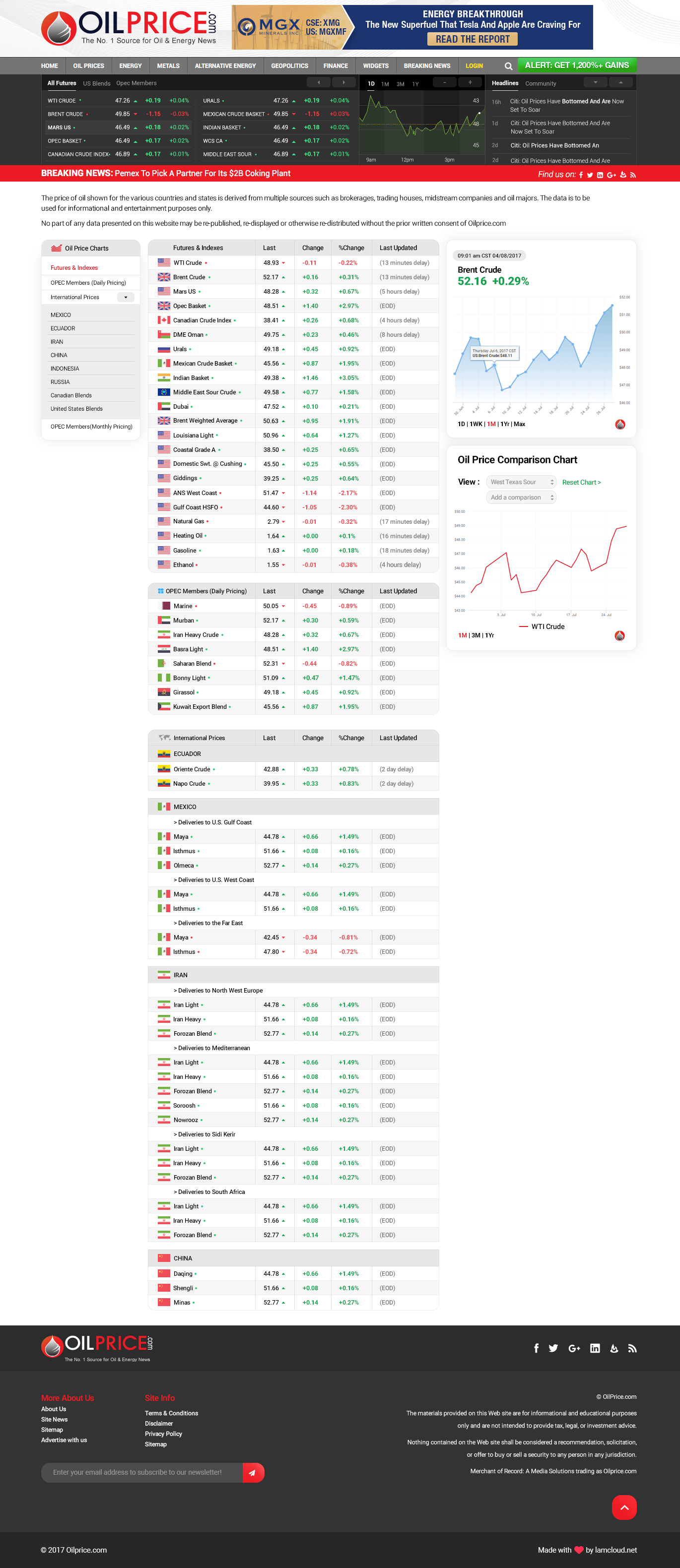Click the ALERT: GET 1,200%+ GAINS button
The image size is (680, 1568).
576,65
